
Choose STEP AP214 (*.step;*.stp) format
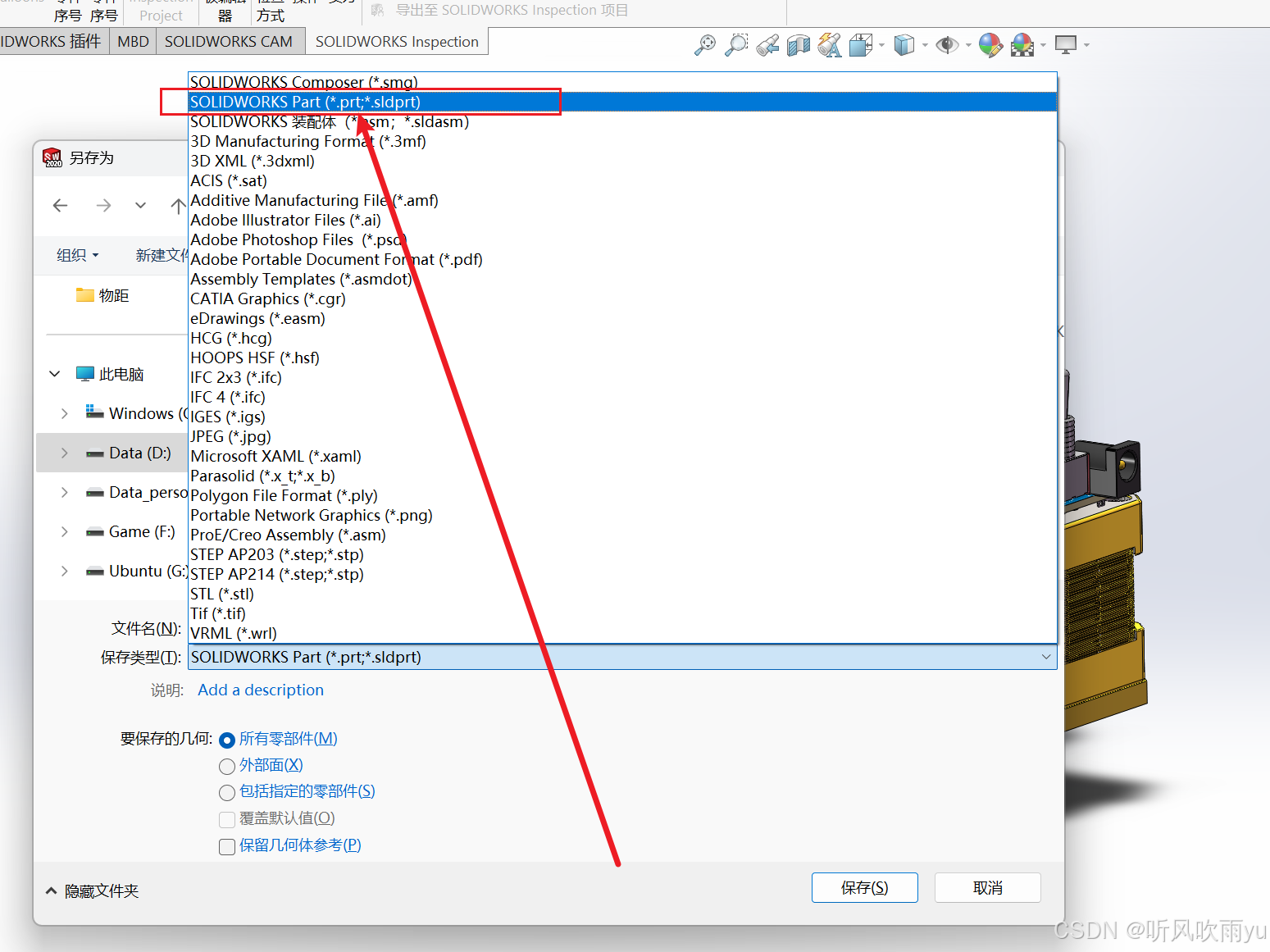tap(622, 574)
